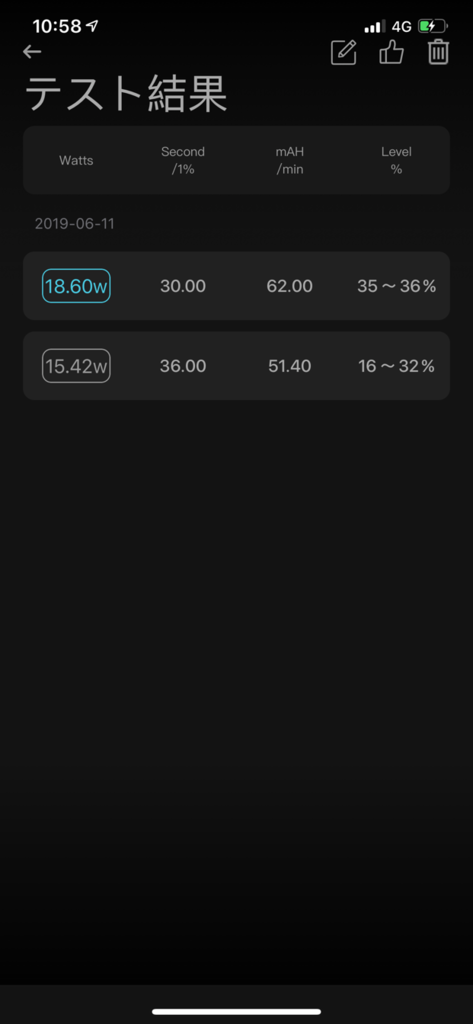Open the edit note icon

click(344, 52)
